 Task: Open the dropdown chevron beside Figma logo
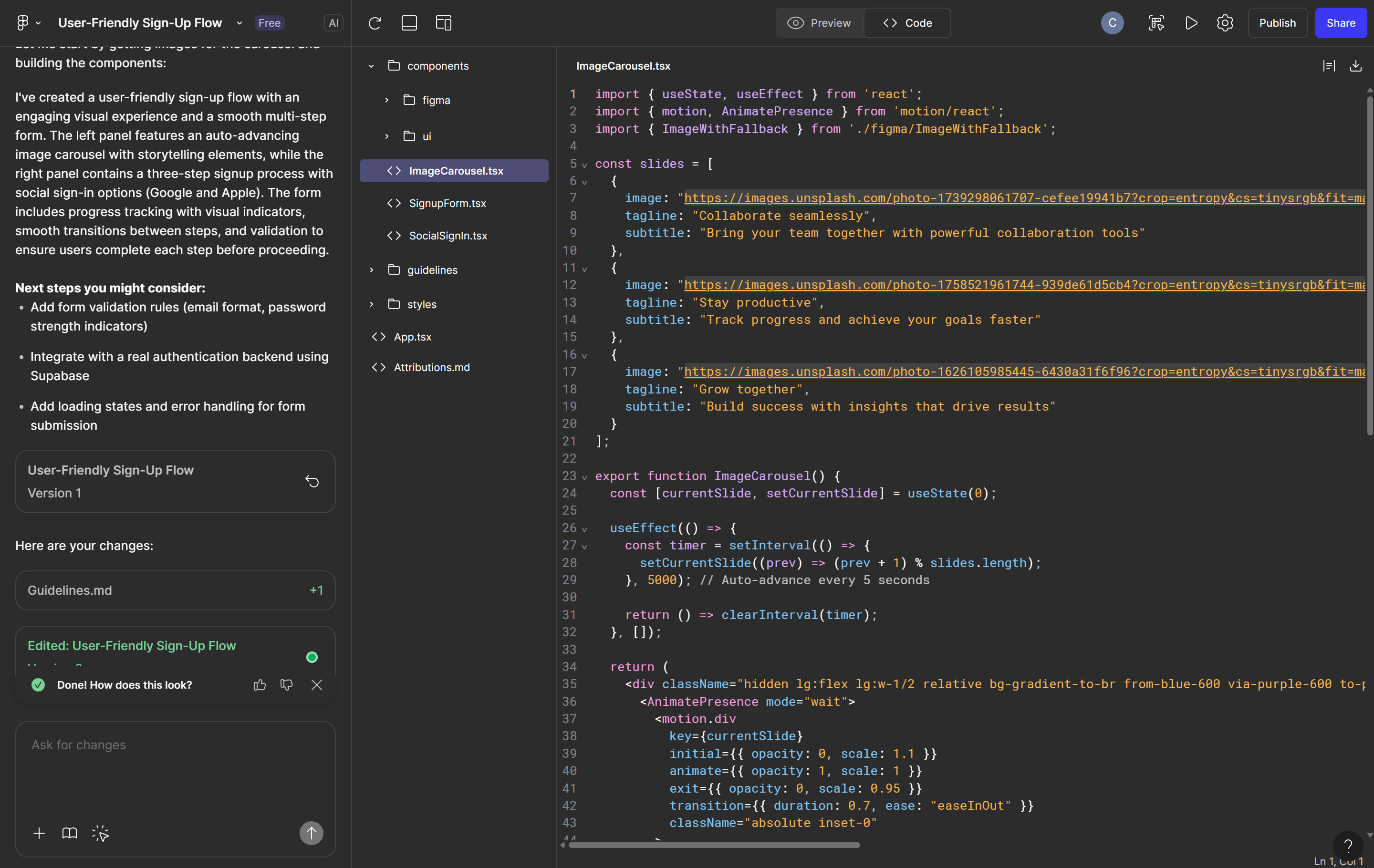pos(38,23)
